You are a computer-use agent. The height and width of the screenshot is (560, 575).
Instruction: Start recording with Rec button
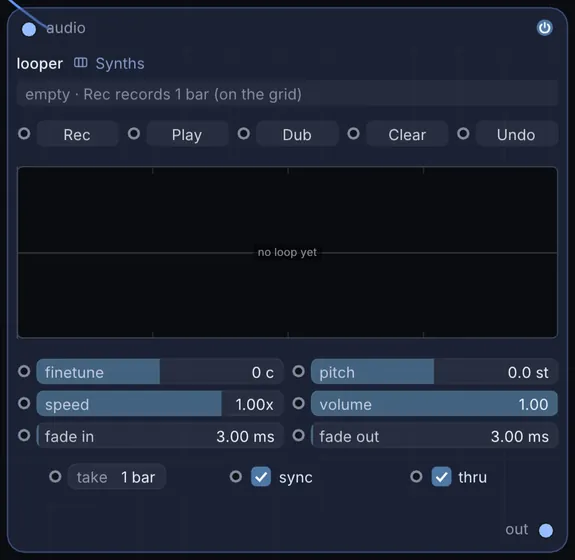point(77,134)
